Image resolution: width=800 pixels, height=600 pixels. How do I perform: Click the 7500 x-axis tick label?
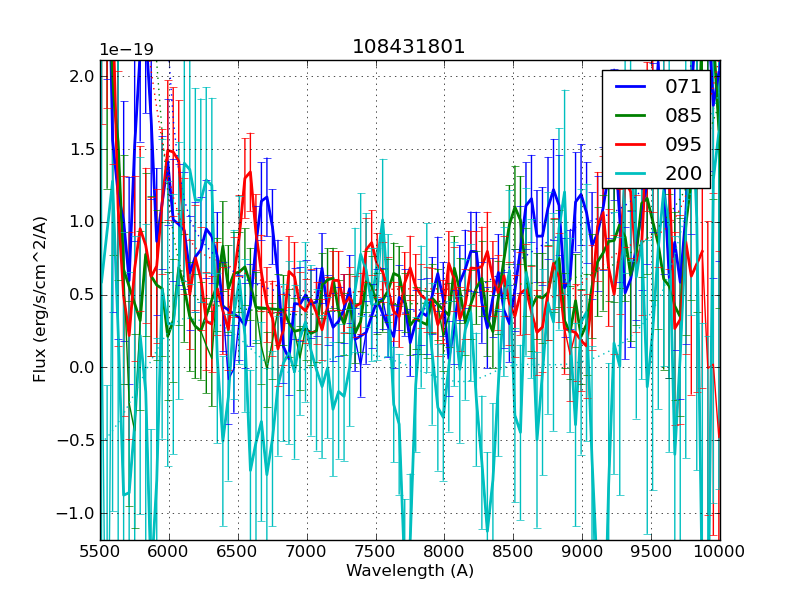(375, 551)
